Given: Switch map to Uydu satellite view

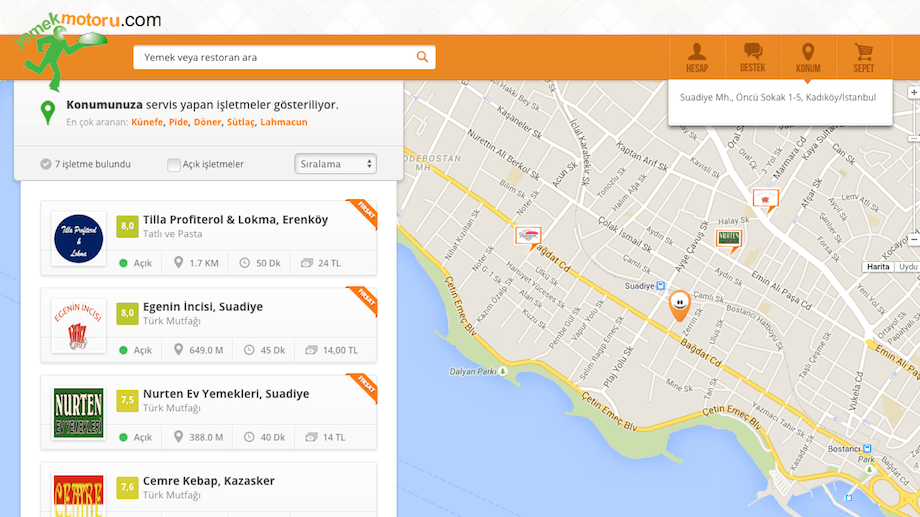Looking at the screenshot, I should (x=907, y=266).
